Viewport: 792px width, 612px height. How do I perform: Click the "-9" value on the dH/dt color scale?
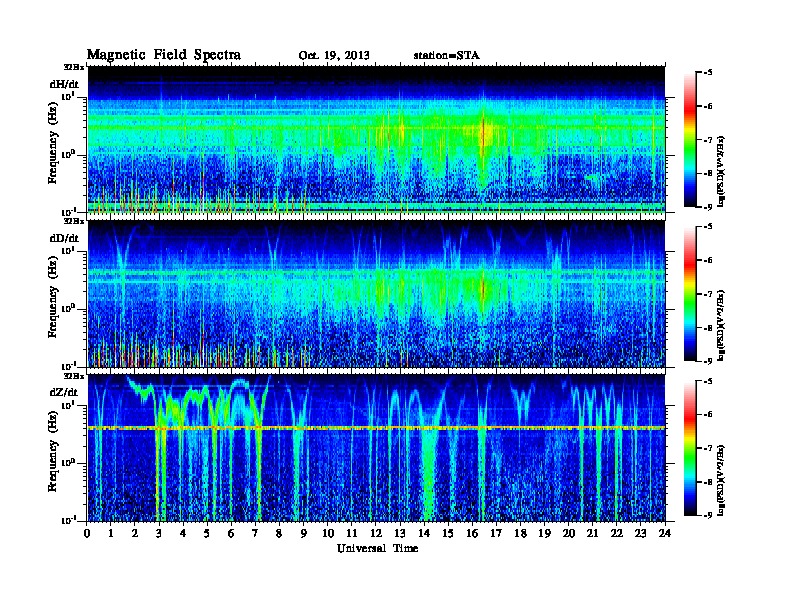coord(708,207)
